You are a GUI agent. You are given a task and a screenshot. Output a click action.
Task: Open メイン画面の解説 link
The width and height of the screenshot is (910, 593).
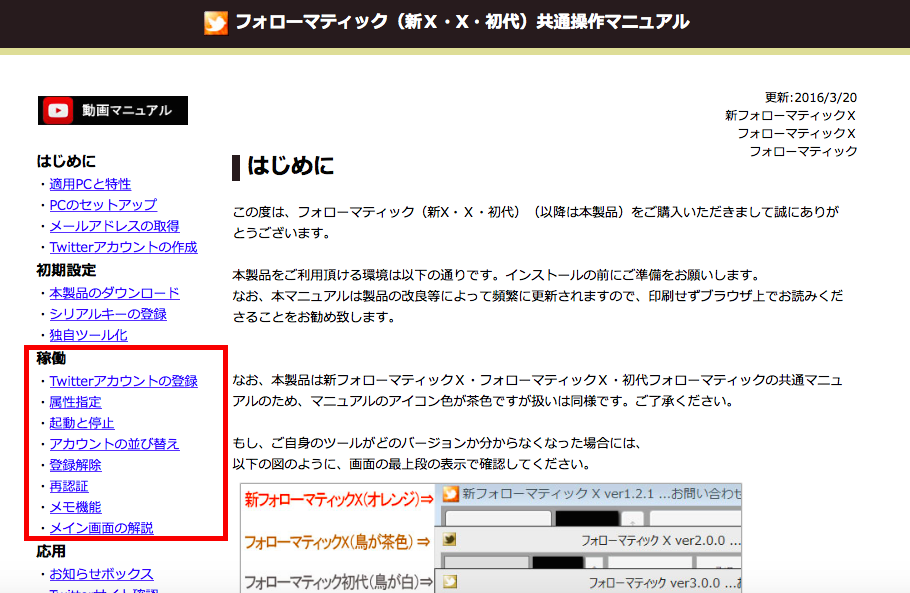coord(102,527)
